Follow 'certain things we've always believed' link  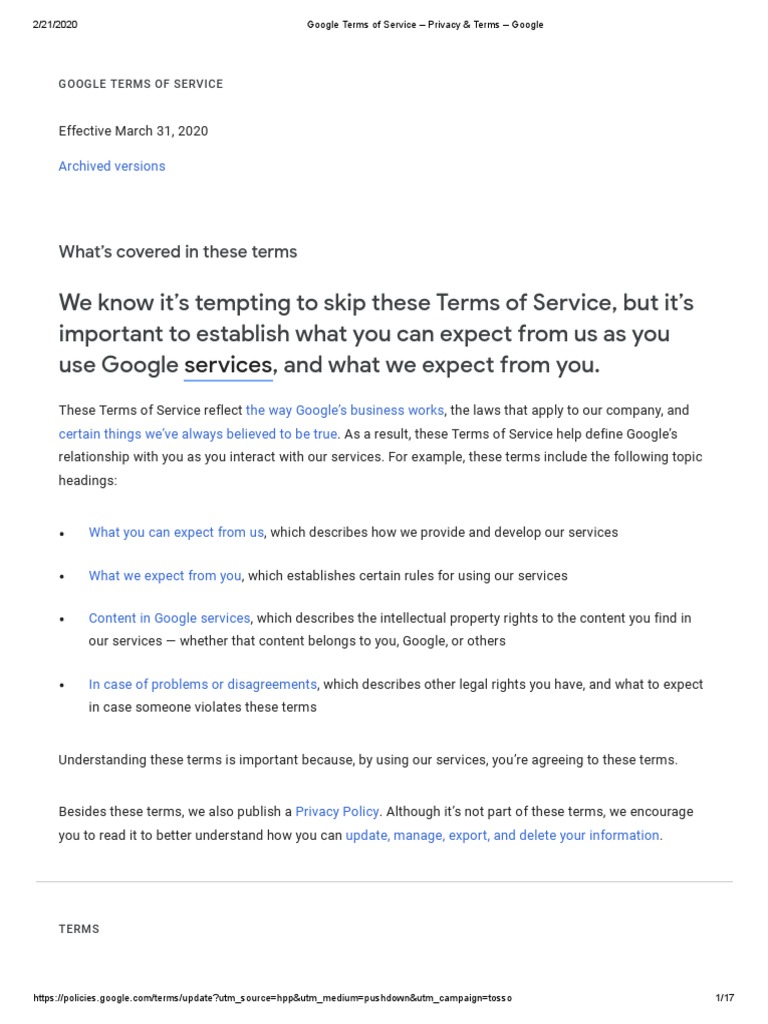198,434
